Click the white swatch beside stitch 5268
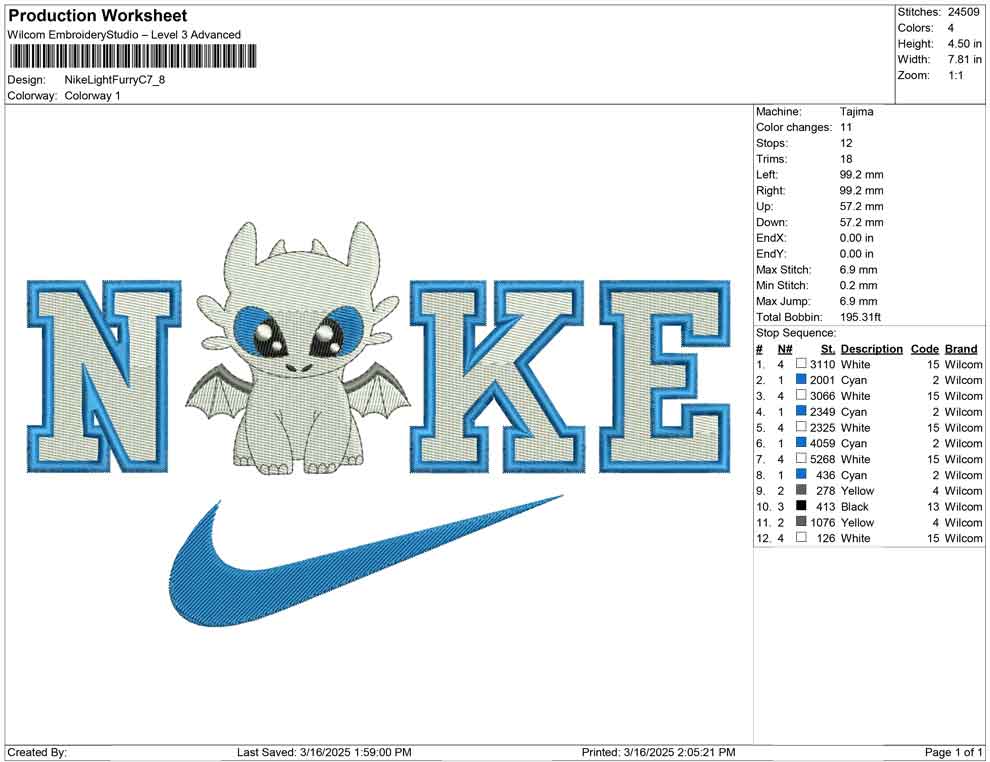The image size is (990, 762). coord(801,458)
